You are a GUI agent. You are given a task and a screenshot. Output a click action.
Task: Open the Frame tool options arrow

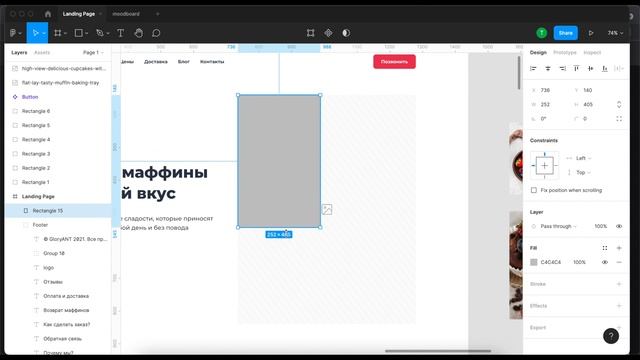(65, 33)
